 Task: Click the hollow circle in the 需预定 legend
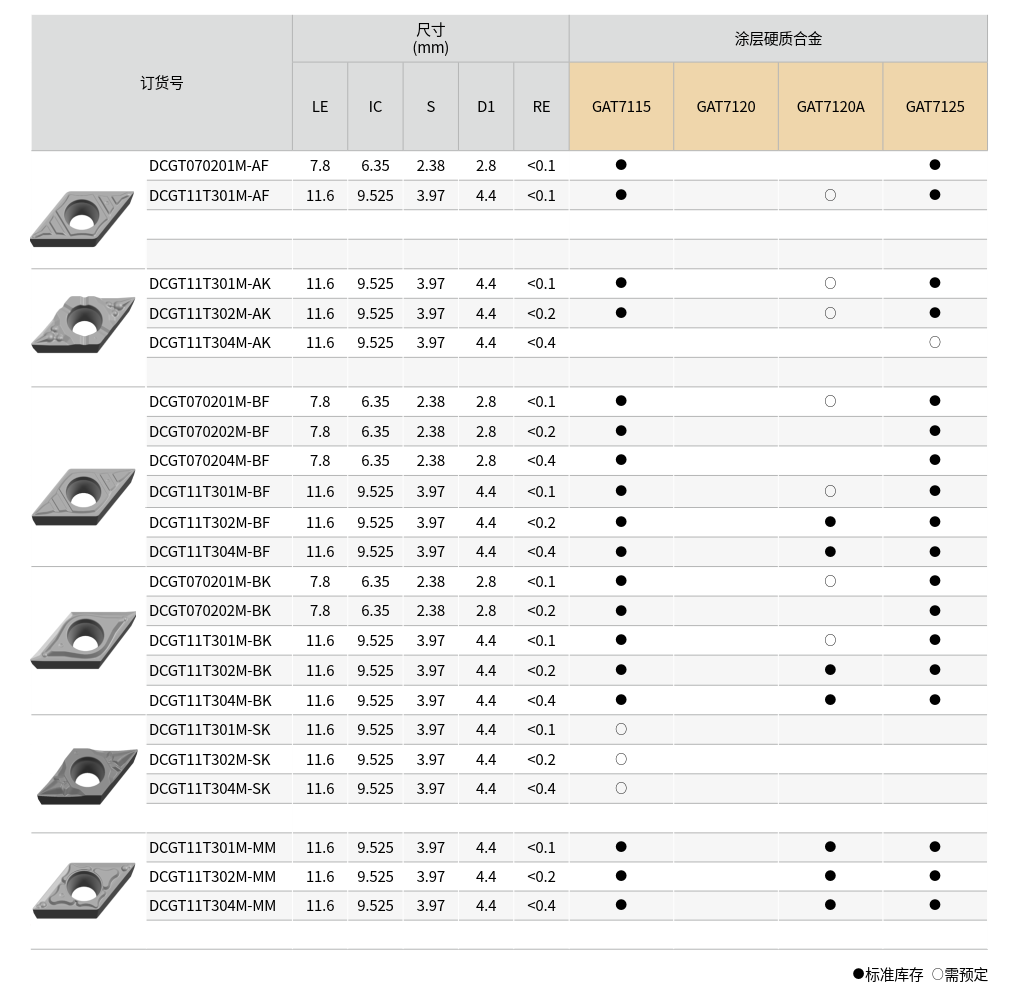[x=937, y=973]
